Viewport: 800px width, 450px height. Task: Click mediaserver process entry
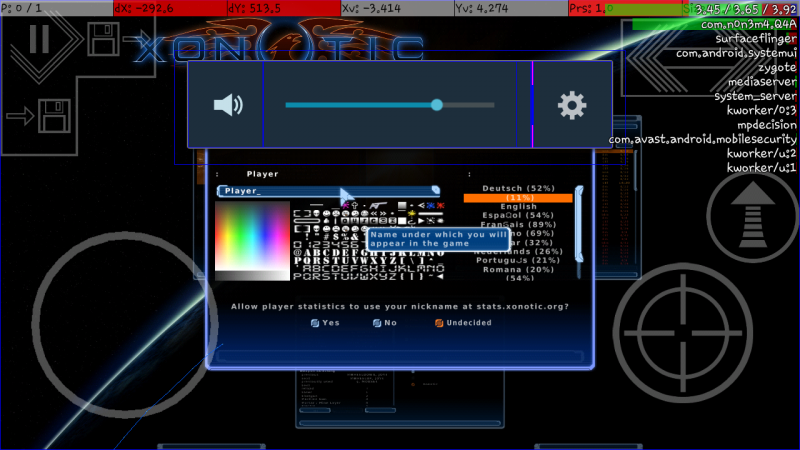coord(762,81)
